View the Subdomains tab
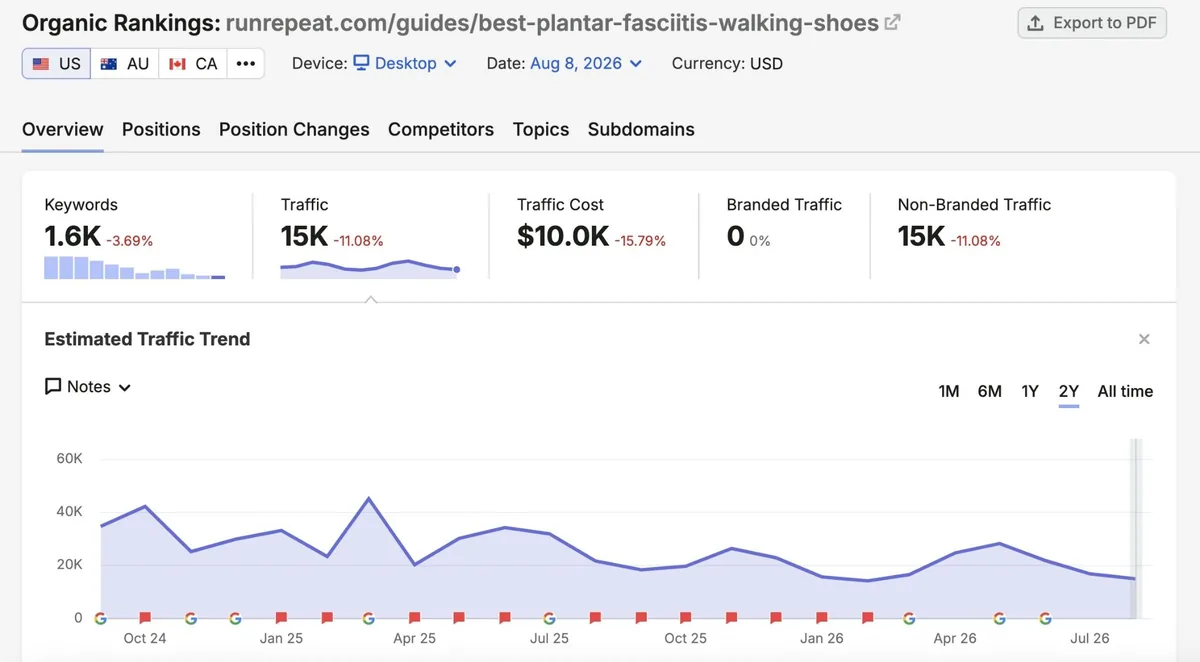The width and height of the screenshot is (1200, 662). [641, 129]
